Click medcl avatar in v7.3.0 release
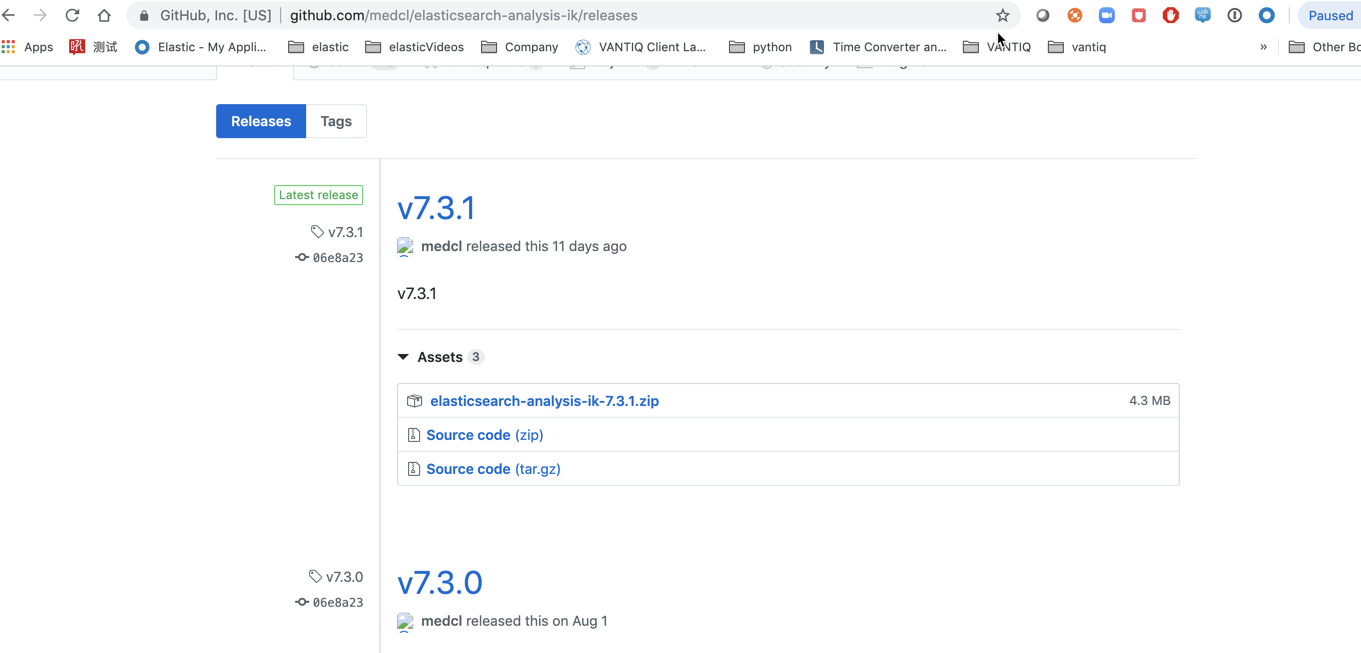Viewport: 1361px width, 653px height. 405,622
